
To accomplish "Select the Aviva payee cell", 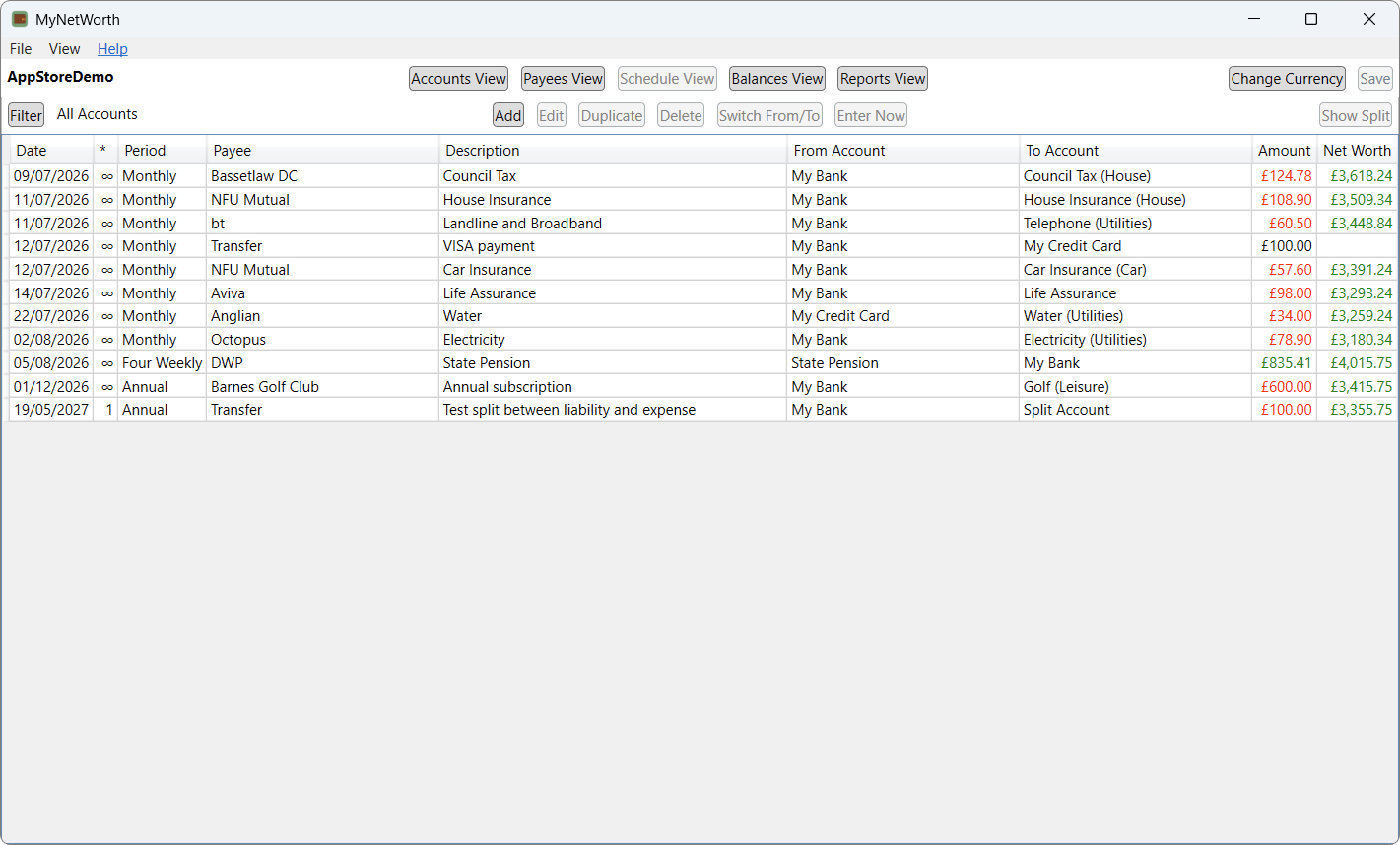I will [322, 293].
